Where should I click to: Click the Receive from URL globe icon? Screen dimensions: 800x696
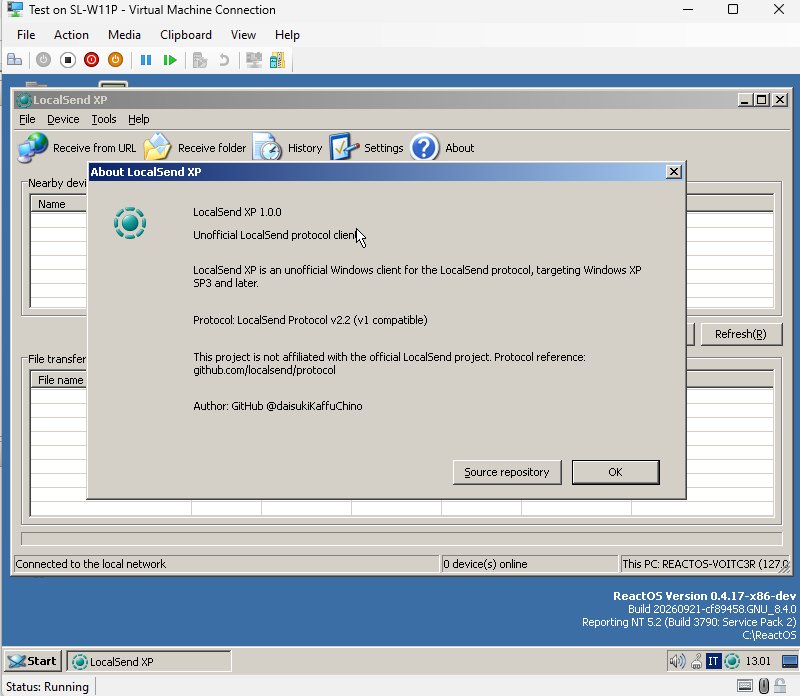pos(33,148)
